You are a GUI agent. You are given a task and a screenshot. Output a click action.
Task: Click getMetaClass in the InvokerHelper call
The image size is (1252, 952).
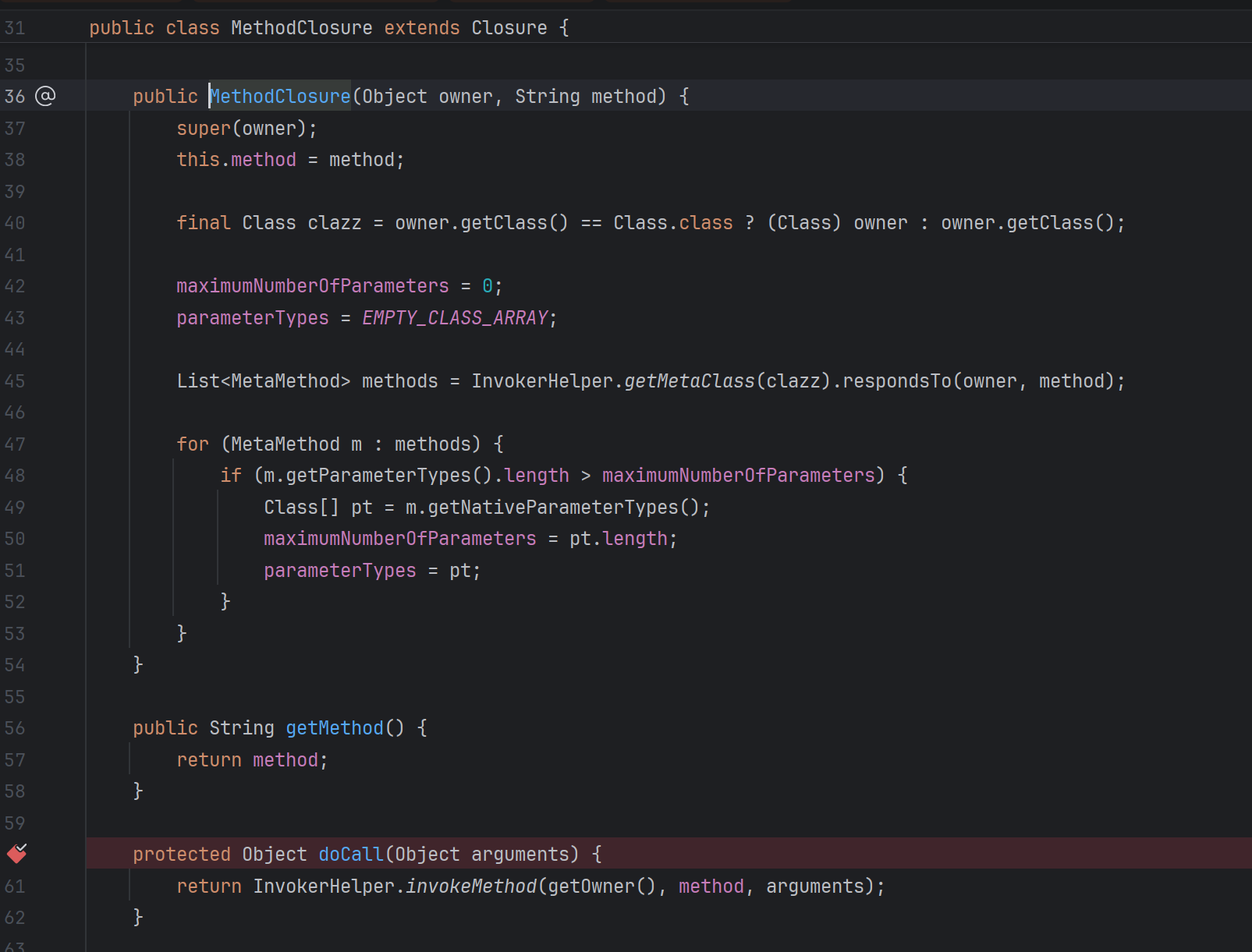[690, 381]
